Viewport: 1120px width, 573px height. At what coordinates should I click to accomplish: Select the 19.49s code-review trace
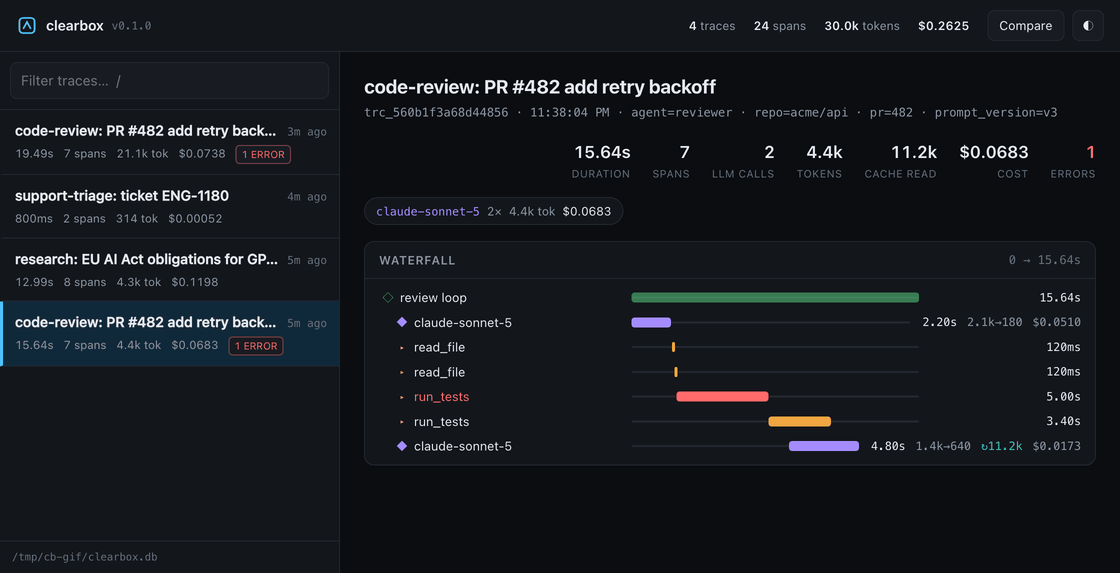[169, 142]
